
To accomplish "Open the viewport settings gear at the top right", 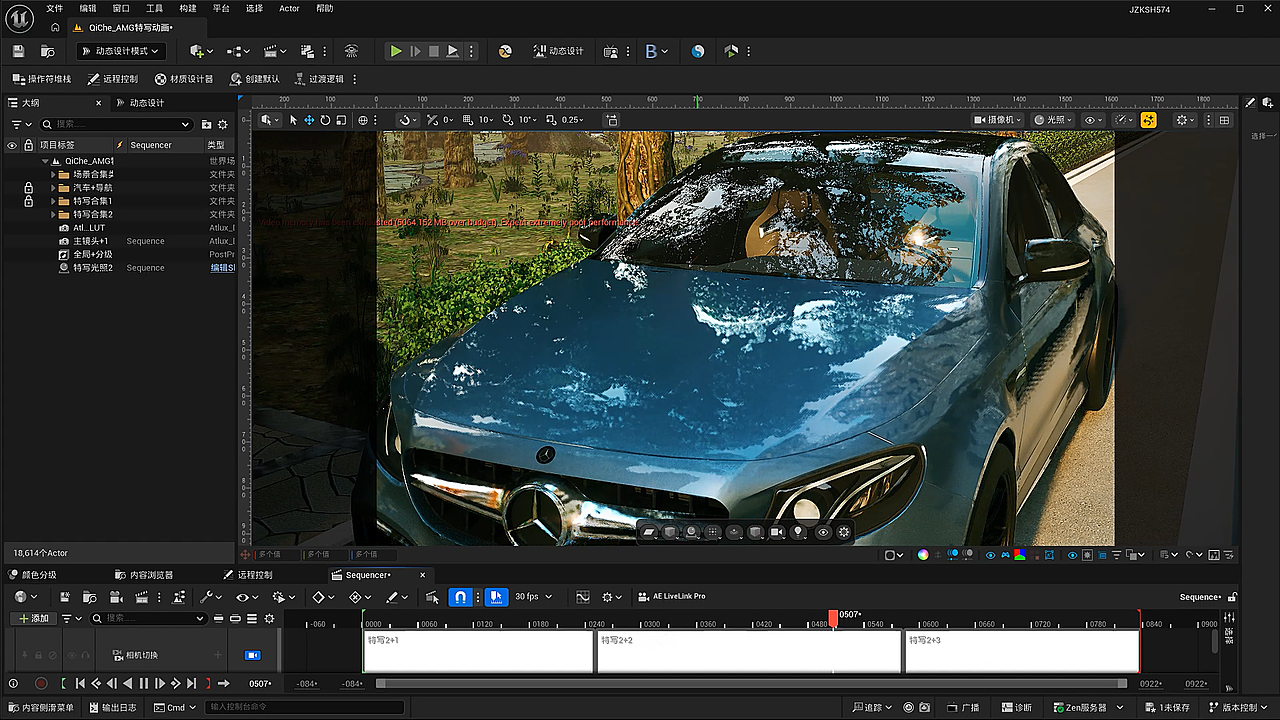I will coord(1186,120).
